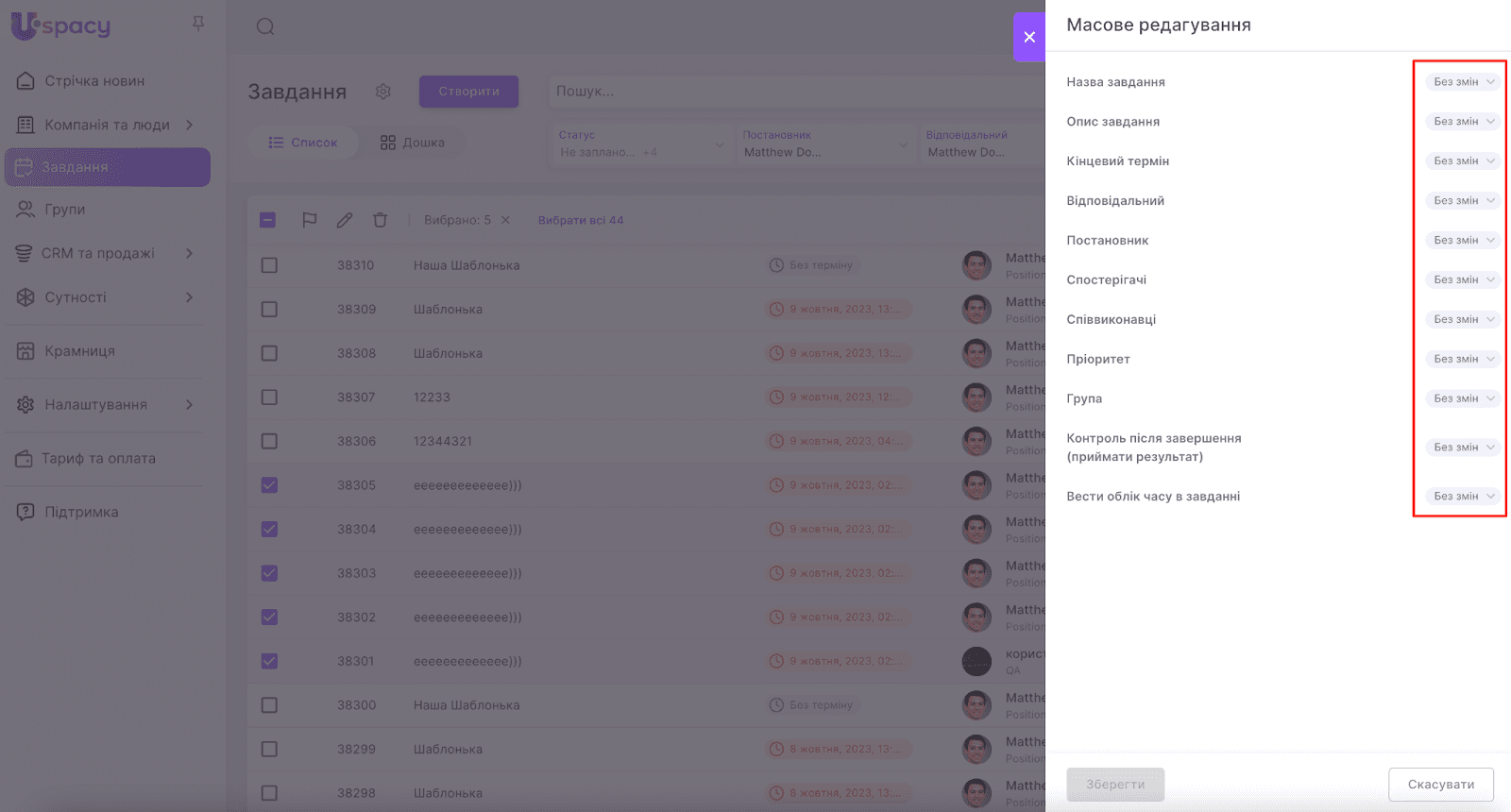This screenshot has width=1511, height=812.
Task: Click the Скасувати button
Action: point(1441,785)
